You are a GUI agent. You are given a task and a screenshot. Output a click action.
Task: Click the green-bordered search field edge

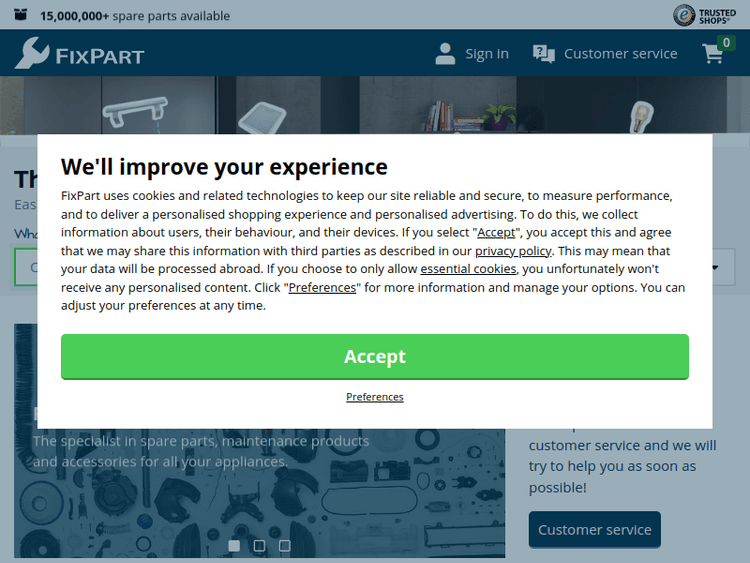pyautogui.click(x=25, y=268)
